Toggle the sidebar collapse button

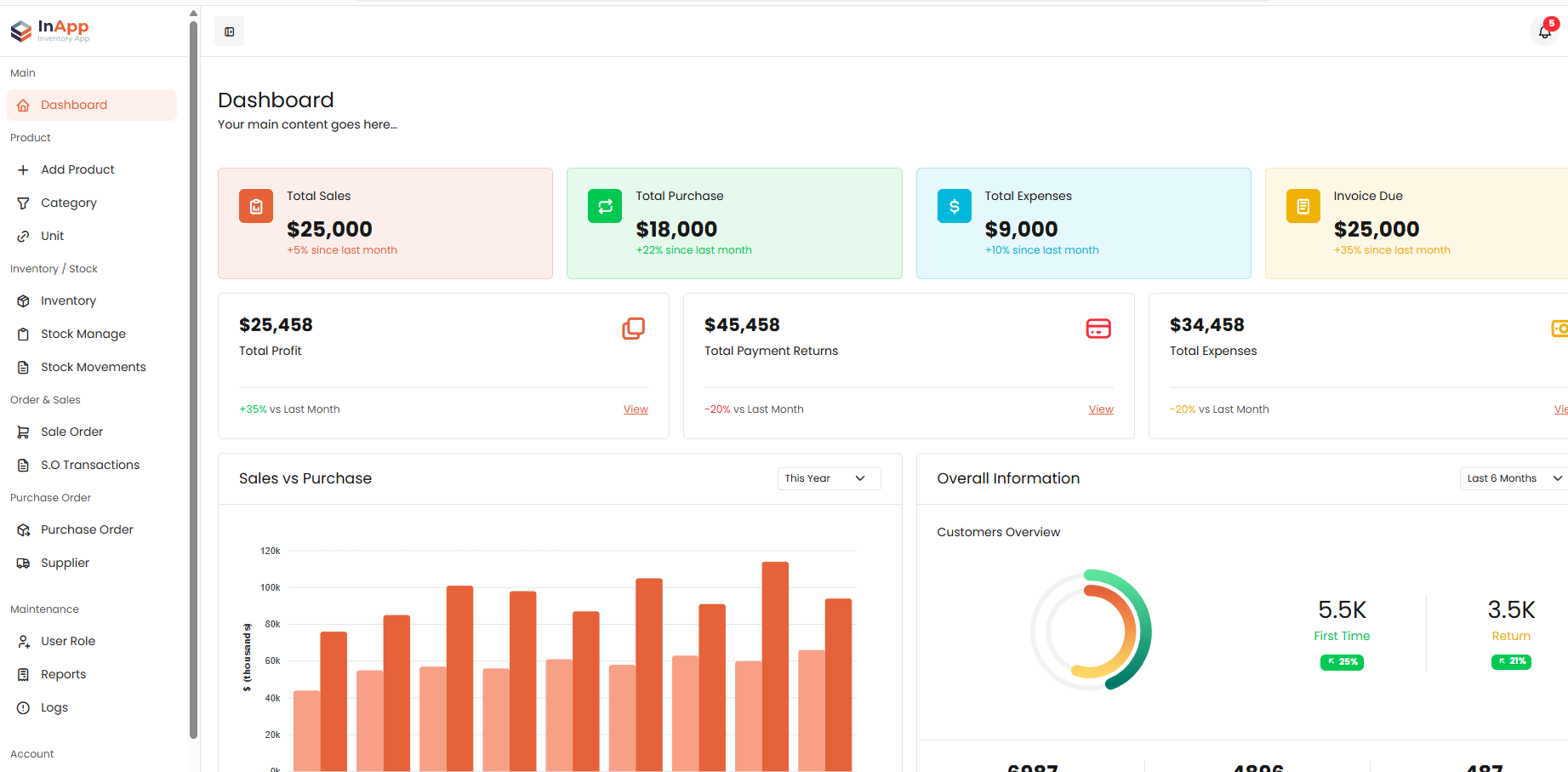click(x=229, y=31)
